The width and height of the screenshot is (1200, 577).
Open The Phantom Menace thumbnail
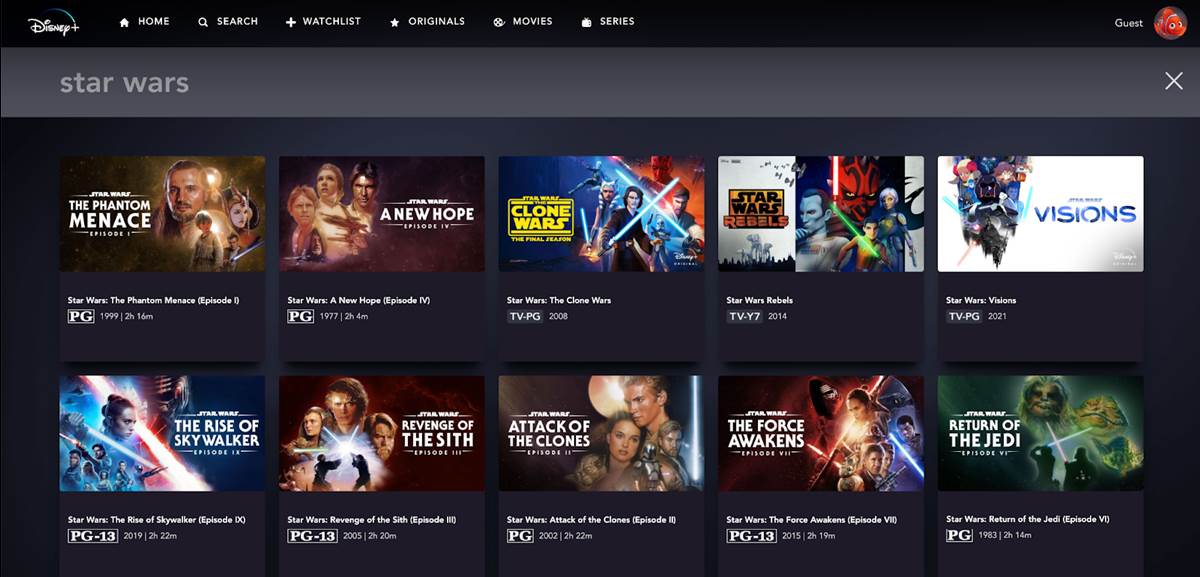[x=162, y=214]
